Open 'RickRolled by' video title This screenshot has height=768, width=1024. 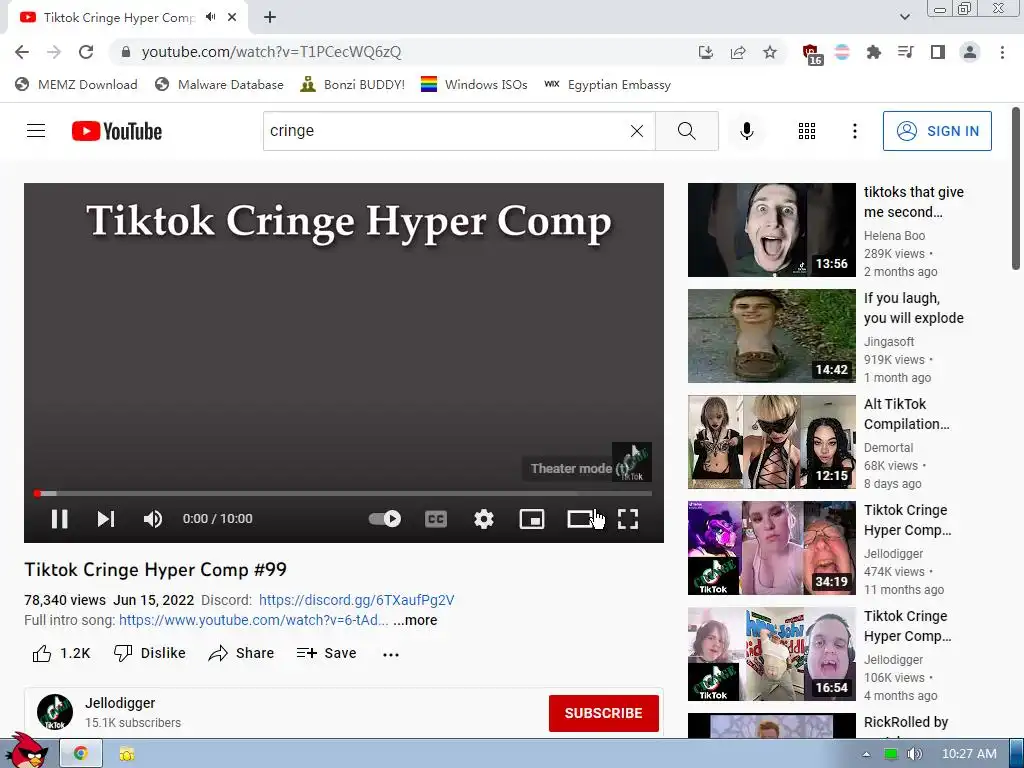click(x=906, y=722)
